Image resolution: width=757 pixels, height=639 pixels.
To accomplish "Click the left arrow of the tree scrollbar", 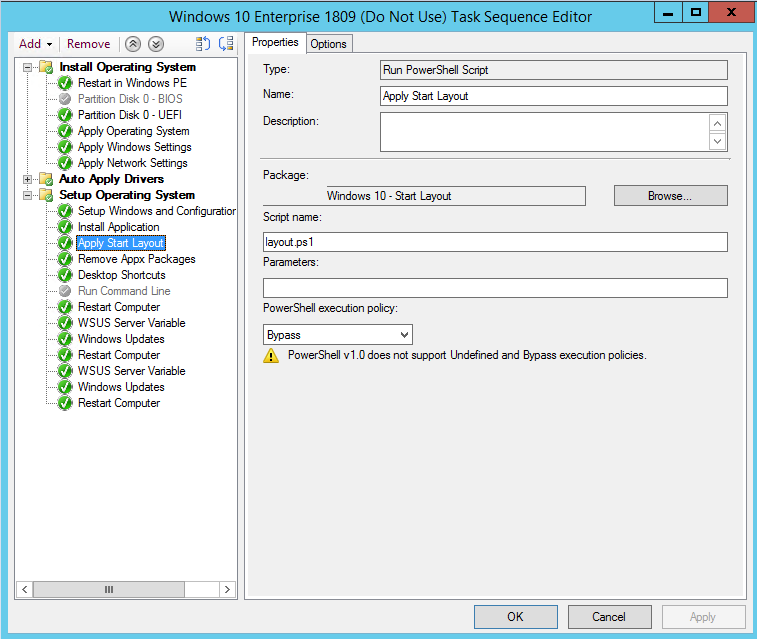I will coord(25,589).
